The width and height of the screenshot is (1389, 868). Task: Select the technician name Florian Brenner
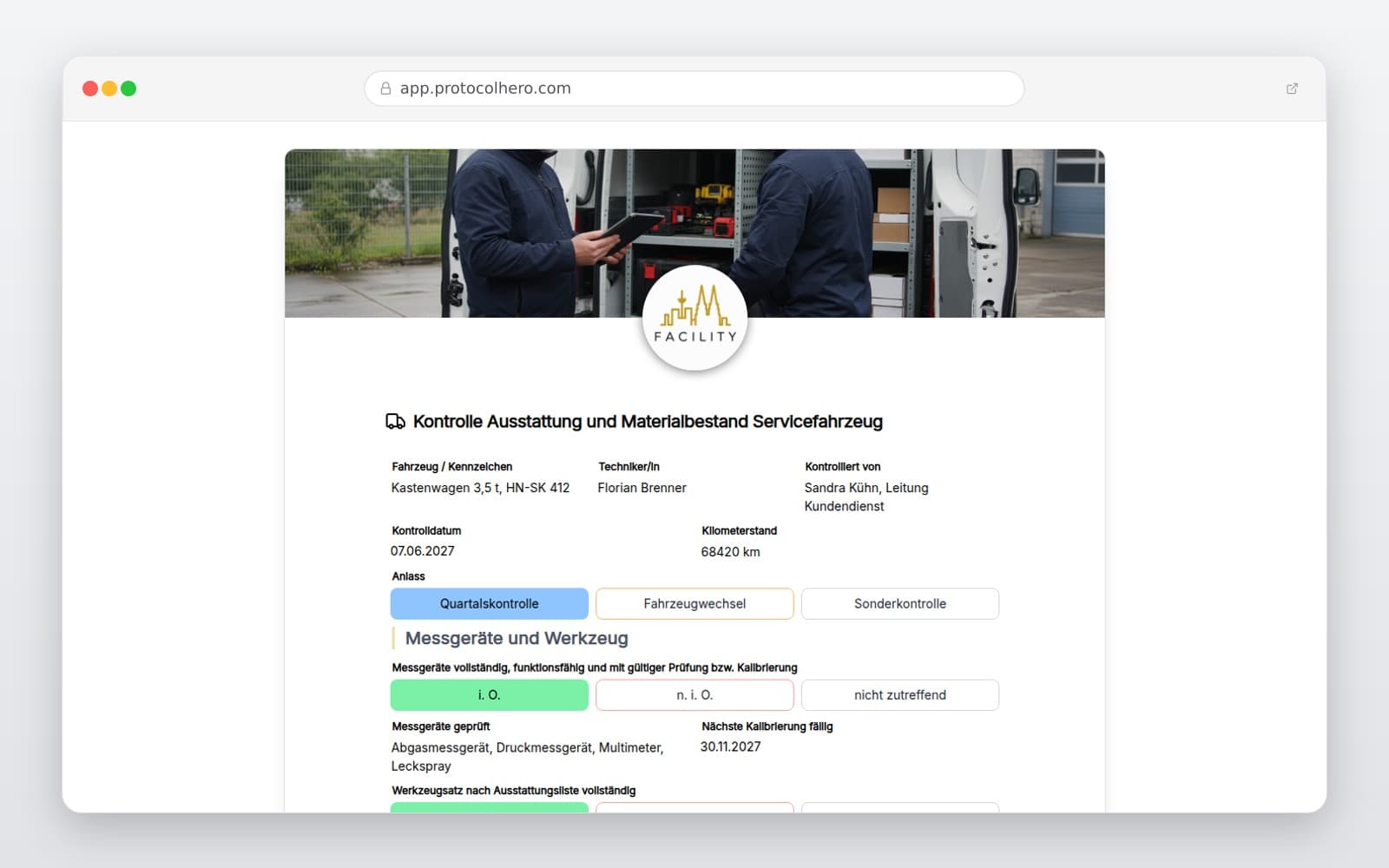click(x=642, y=488)
